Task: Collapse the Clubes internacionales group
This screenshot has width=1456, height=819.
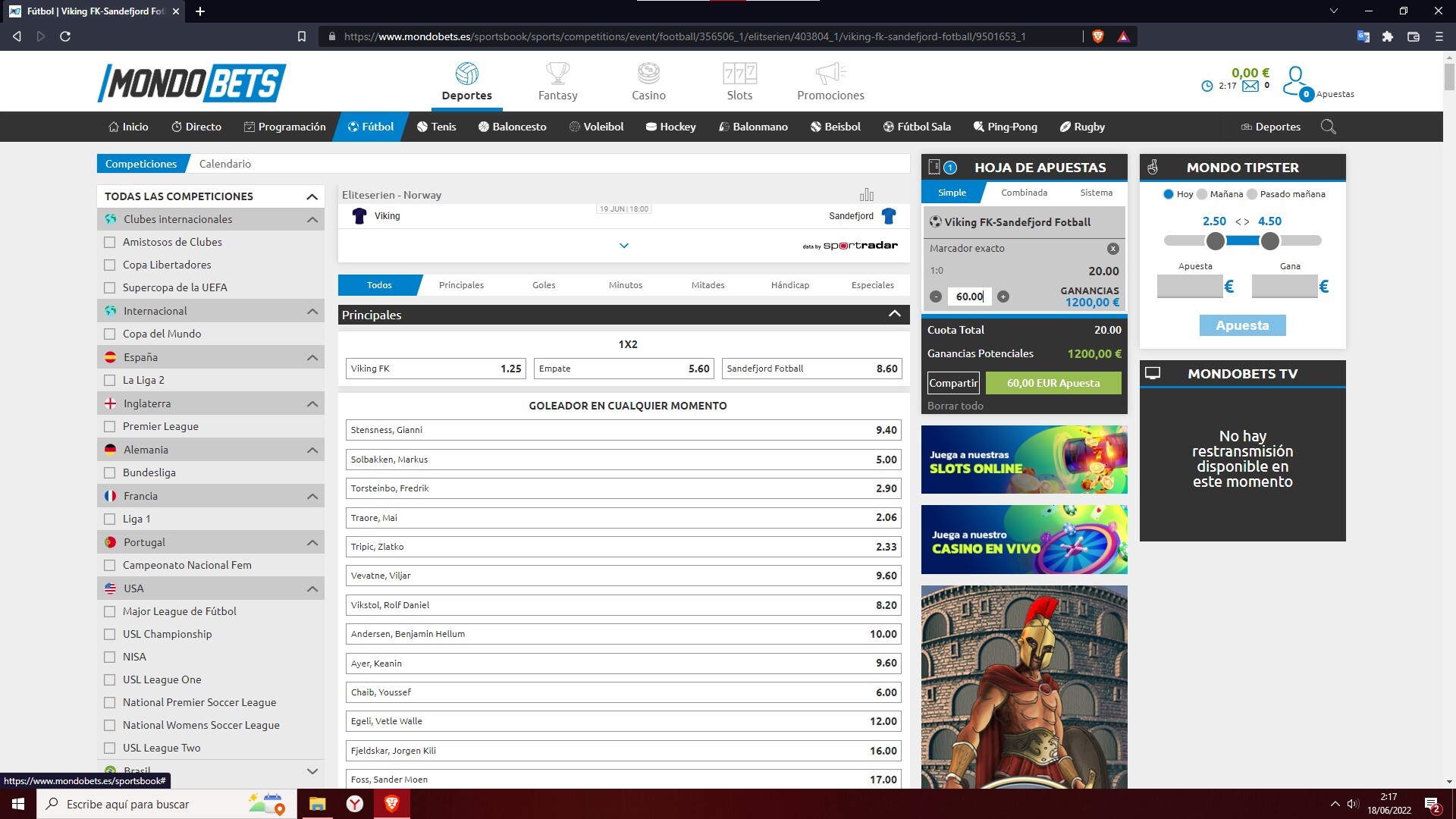Action: pos(312,219)
